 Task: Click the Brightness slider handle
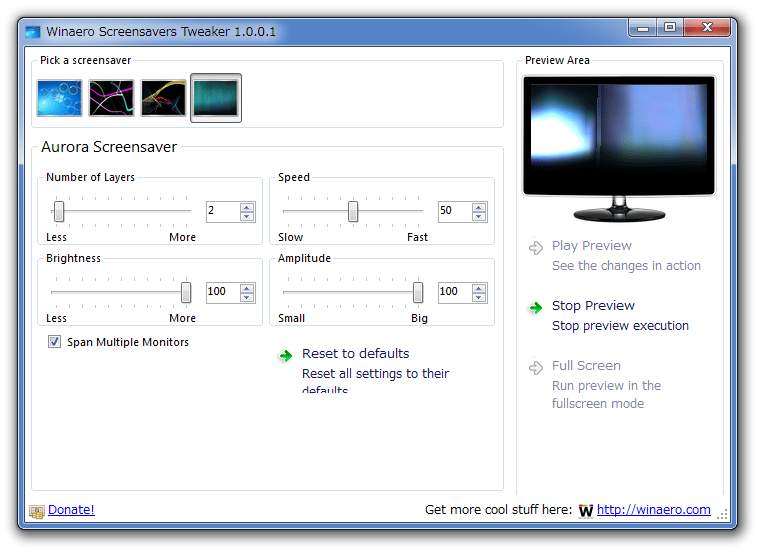(186, 293)
